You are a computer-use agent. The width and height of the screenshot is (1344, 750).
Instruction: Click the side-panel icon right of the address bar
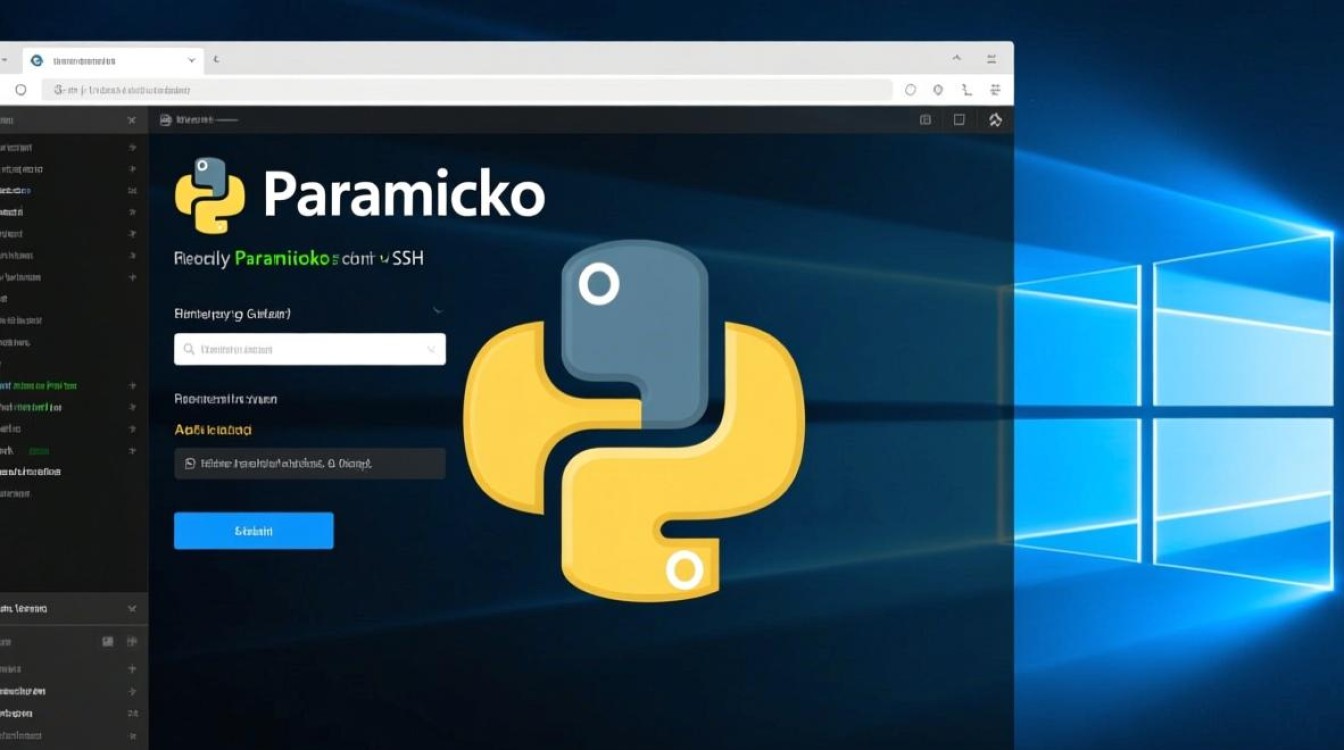(x=994, y=90)
